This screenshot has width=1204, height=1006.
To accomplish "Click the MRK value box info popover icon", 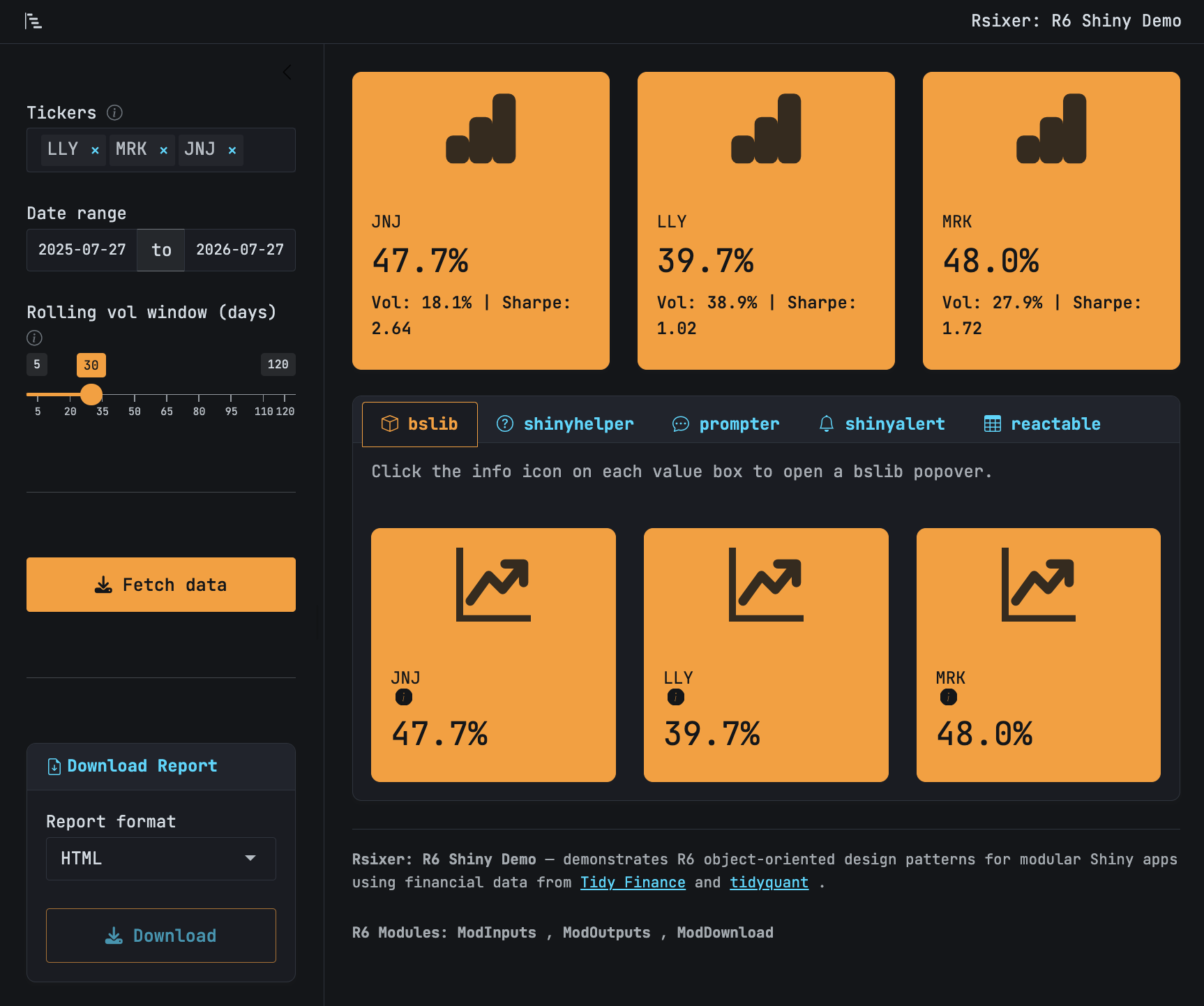I will [x=949, y=697].
